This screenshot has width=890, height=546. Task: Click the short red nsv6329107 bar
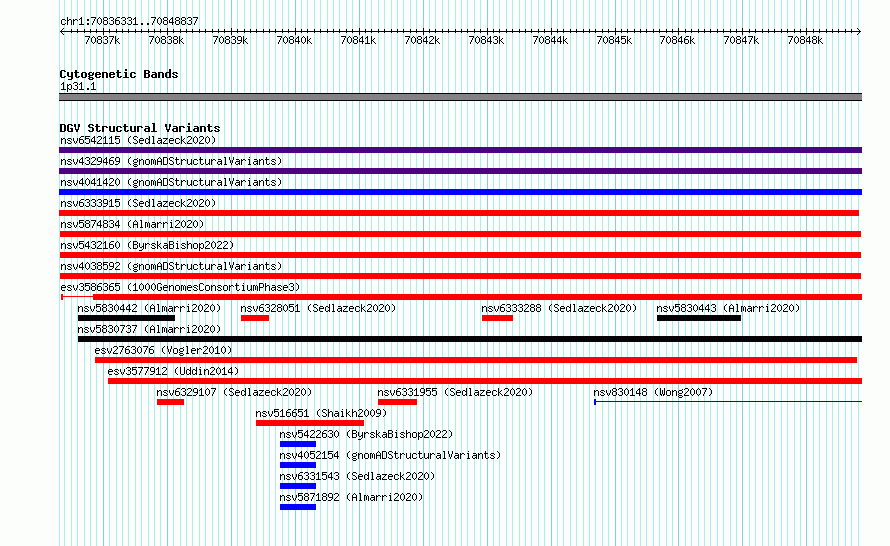click(170, 402)
